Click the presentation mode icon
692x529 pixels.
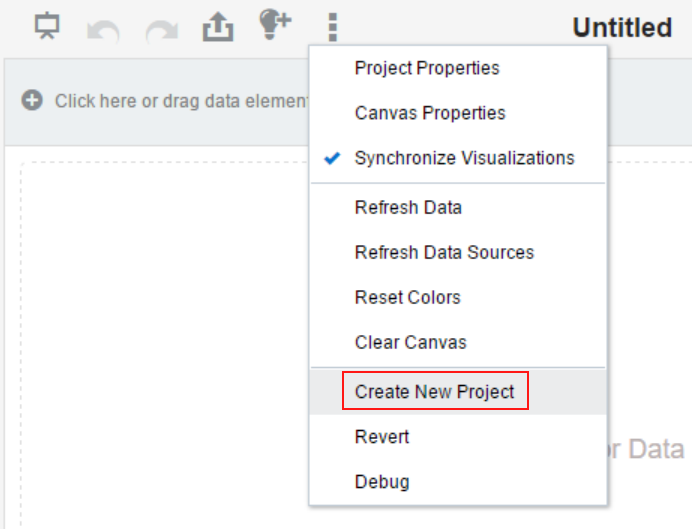[47, 26]
